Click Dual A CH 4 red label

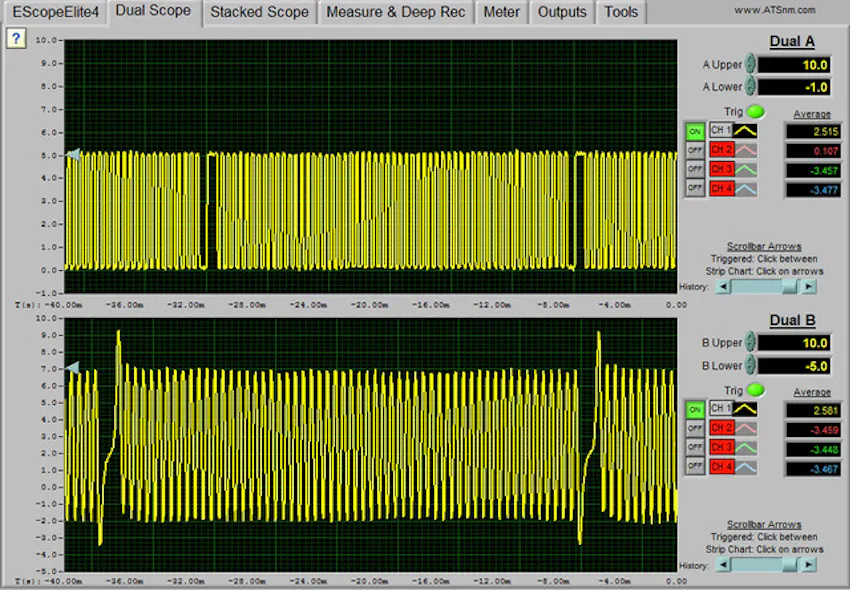click(722, 189)
